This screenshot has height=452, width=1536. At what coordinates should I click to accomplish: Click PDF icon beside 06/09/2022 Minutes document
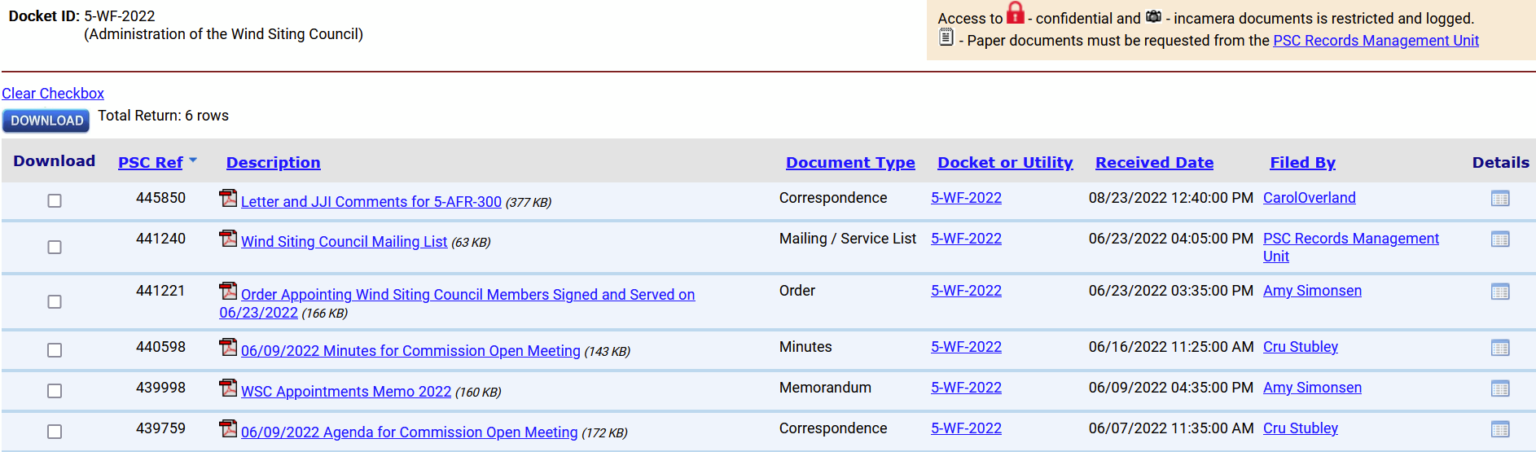pos(228,348)
